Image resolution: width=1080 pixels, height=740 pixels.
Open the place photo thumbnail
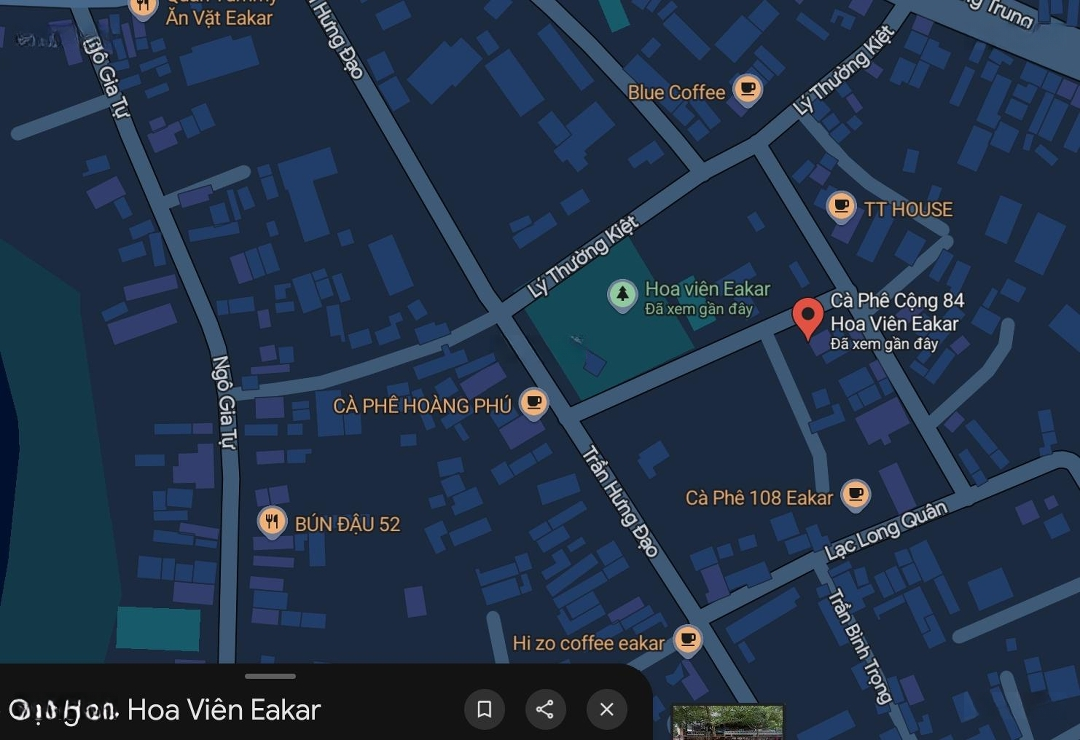coord(727,722)
